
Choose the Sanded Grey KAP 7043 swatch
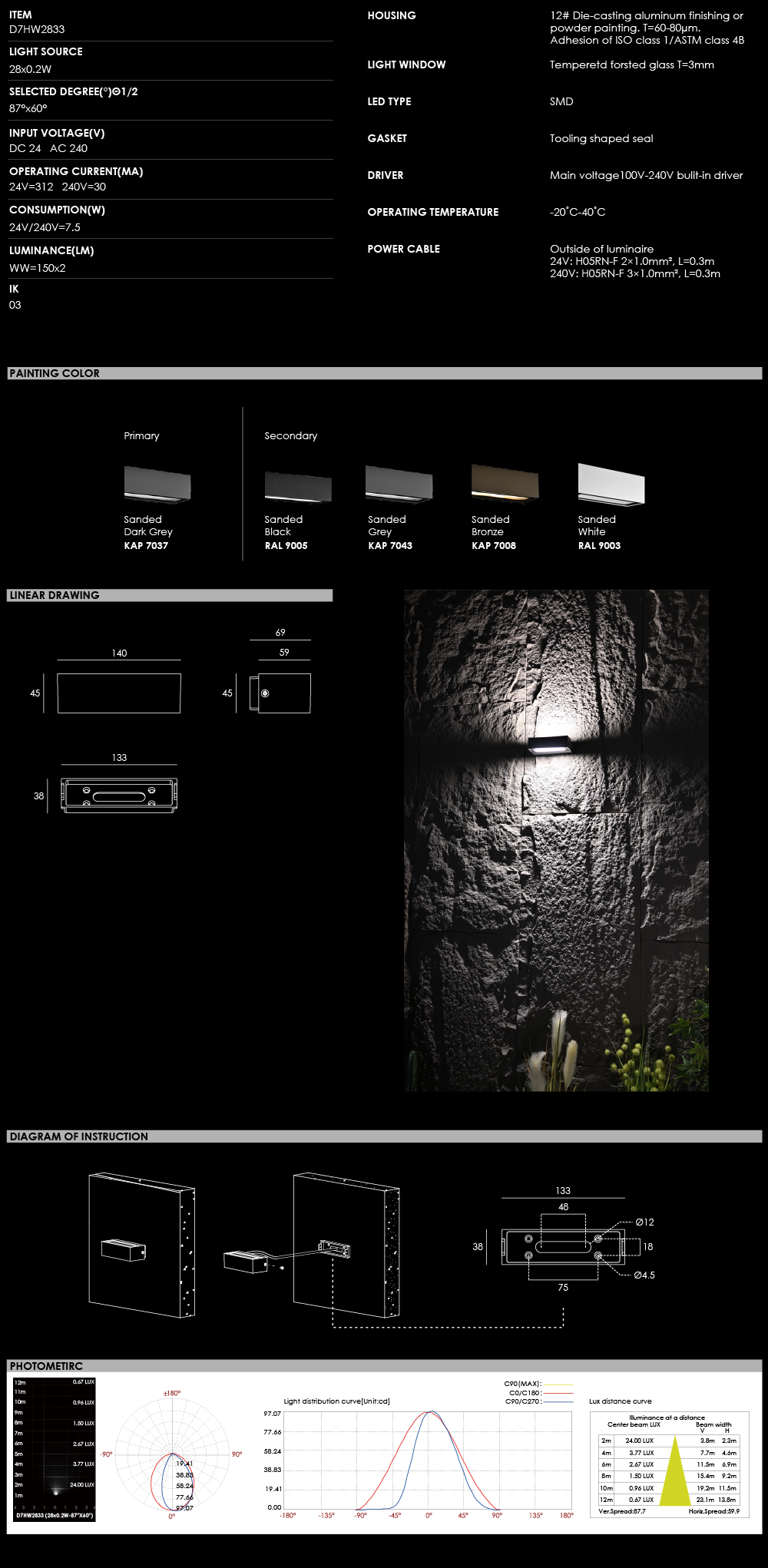click(399, 485)
